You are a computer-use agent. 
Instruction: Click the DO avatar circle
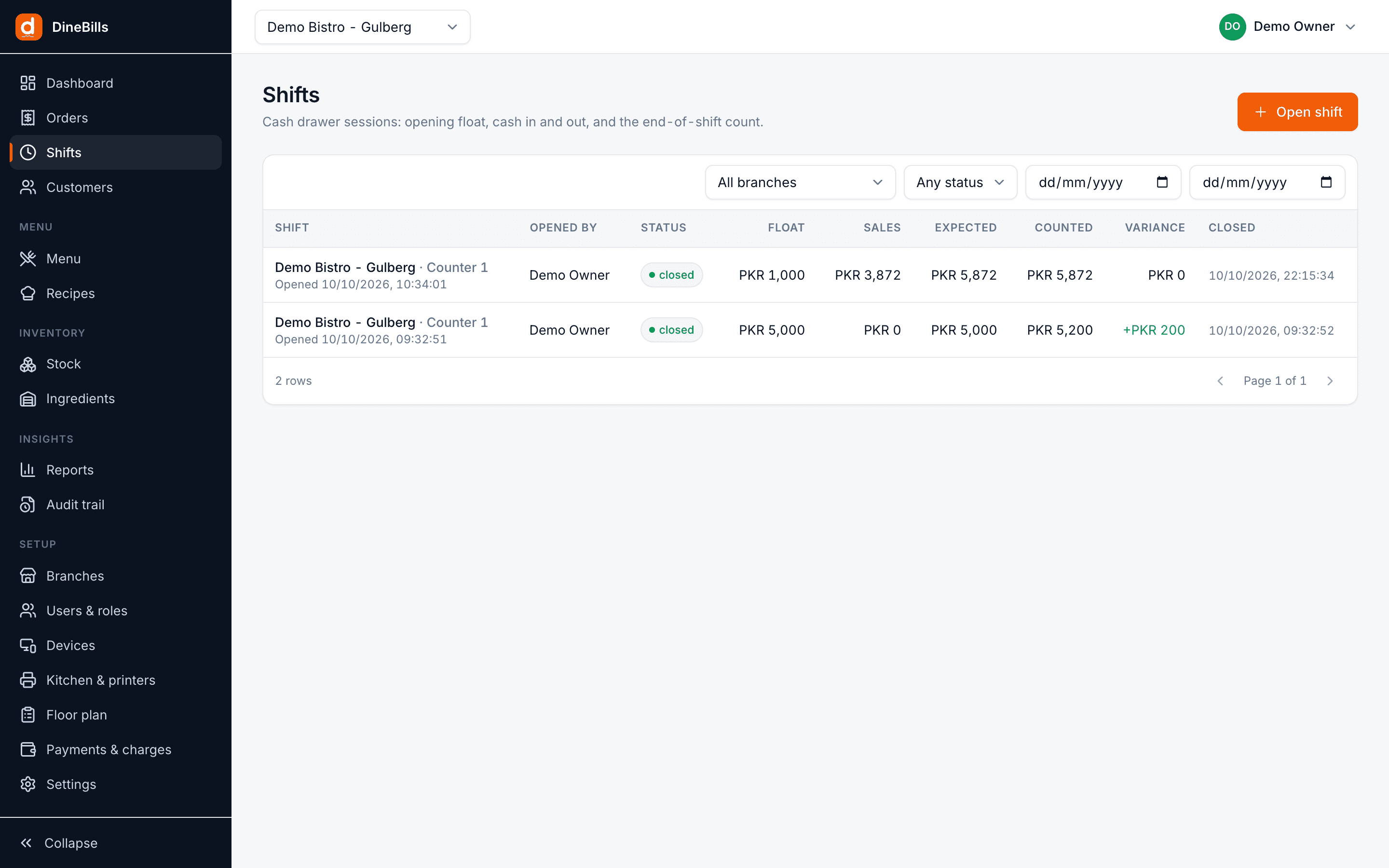point(1232,27)
